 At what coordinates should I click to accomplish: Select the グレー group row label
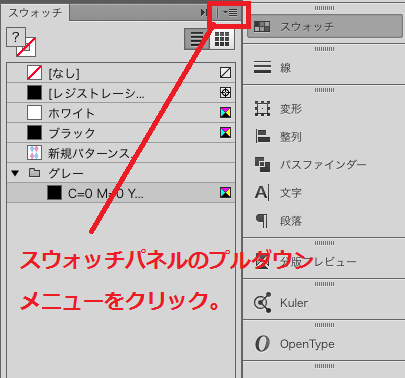click(66, 173)
